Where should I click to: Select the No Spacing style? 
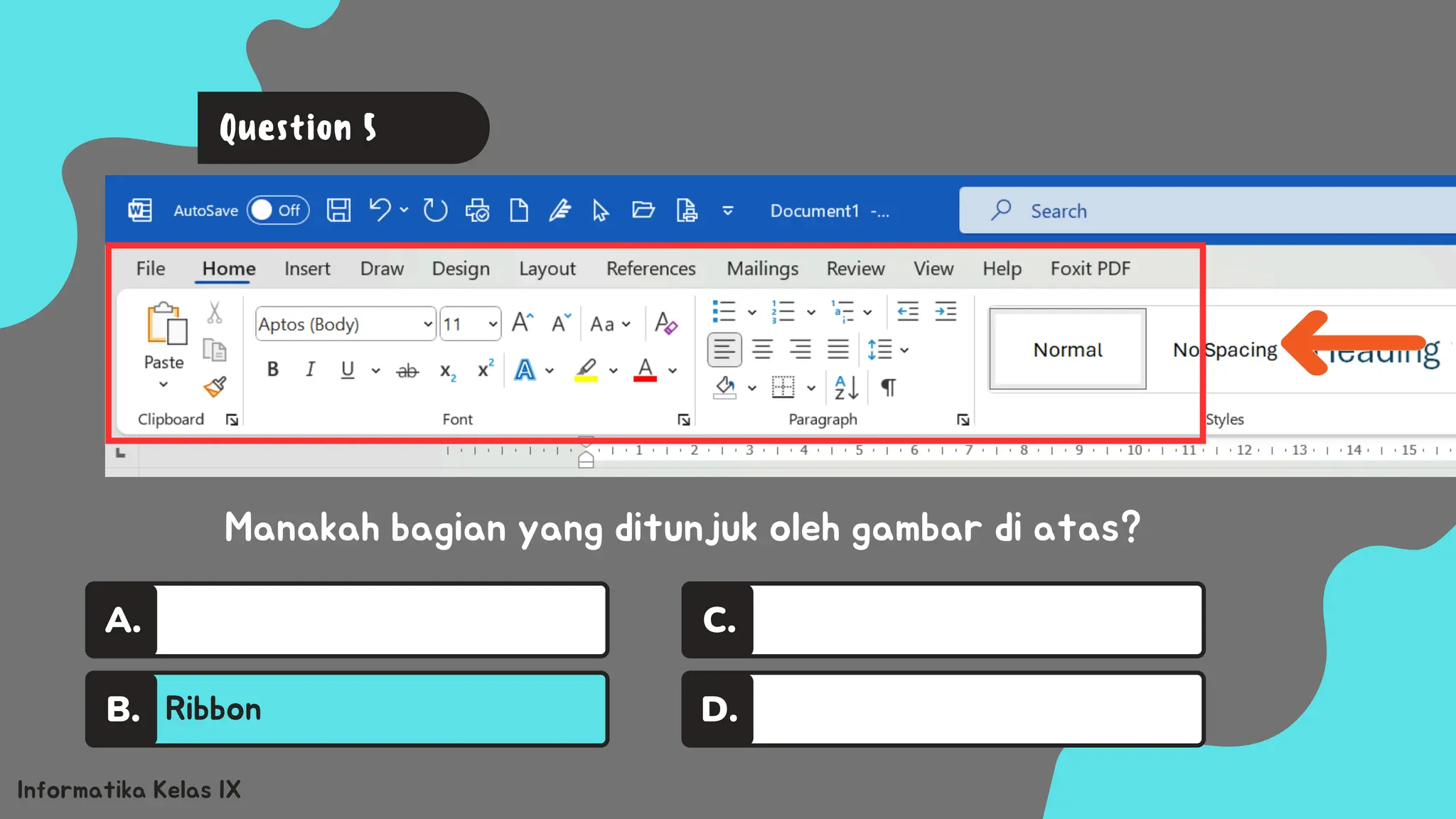point(1225,350)
